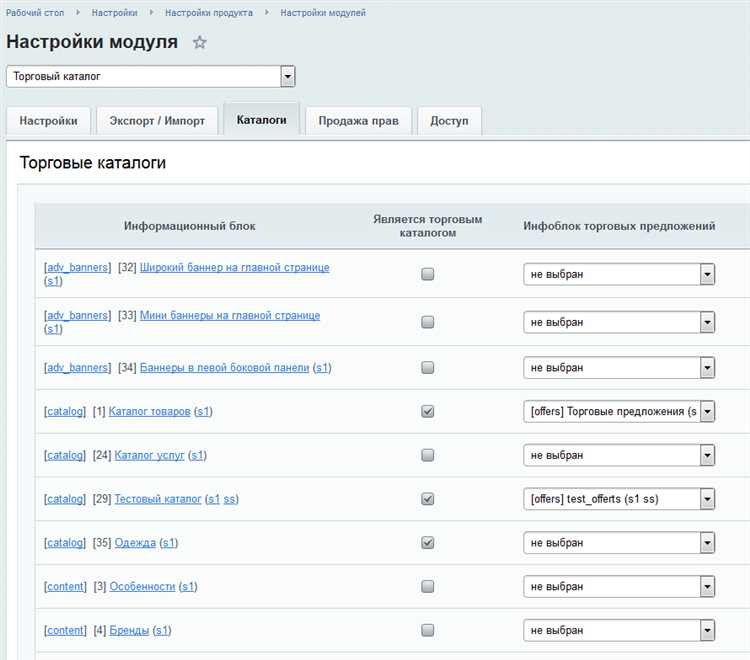Switch to the Настройки tab
Image resolution: width=750 pixels, height=660 pixels.
pos(48,121)
